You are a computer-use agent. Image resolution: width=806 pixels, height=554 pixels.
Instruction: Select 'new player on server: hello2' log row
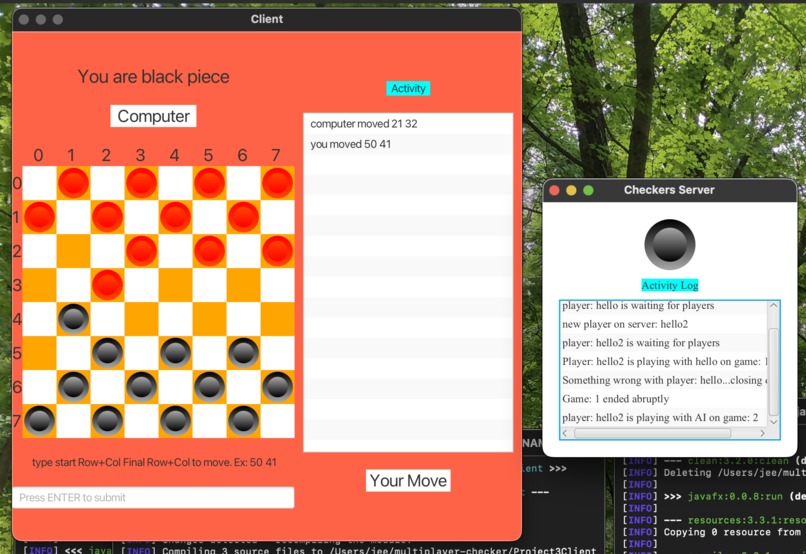click(x=664, y=324)
